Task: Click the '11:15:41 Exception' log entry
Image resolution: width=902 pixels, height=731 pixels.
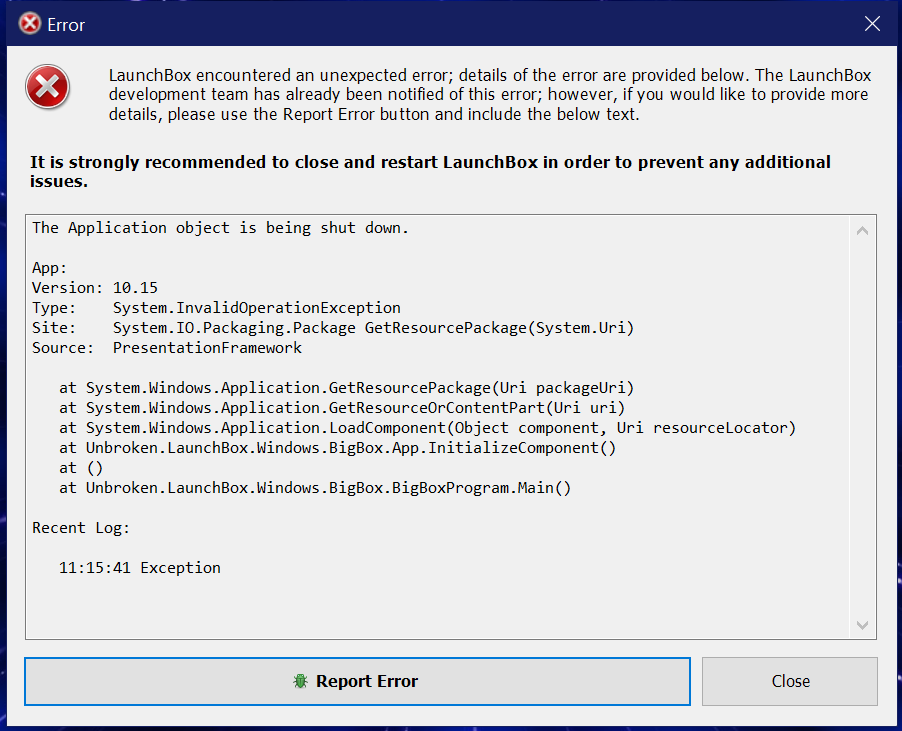Action: (140, 568)
